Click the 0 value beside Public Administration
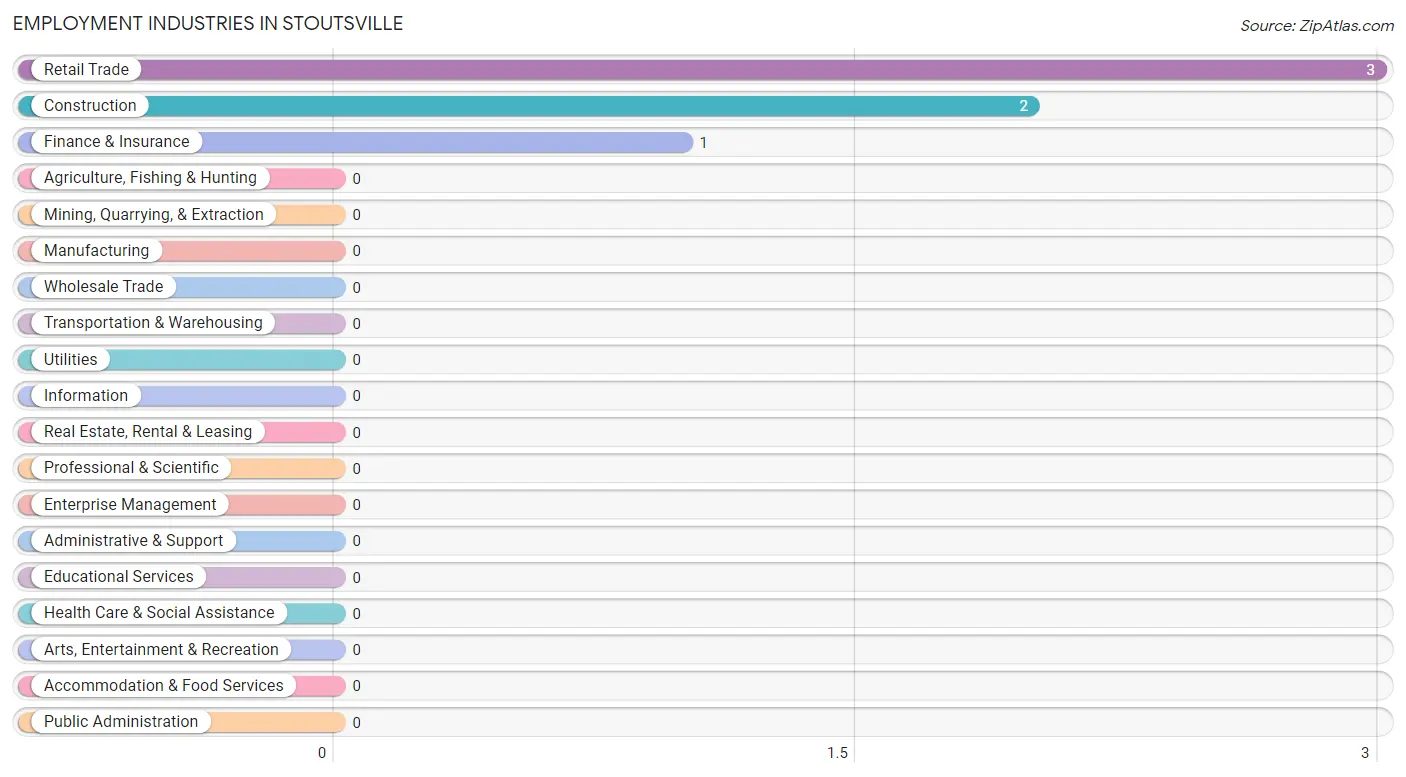 (x=356, y=723)
